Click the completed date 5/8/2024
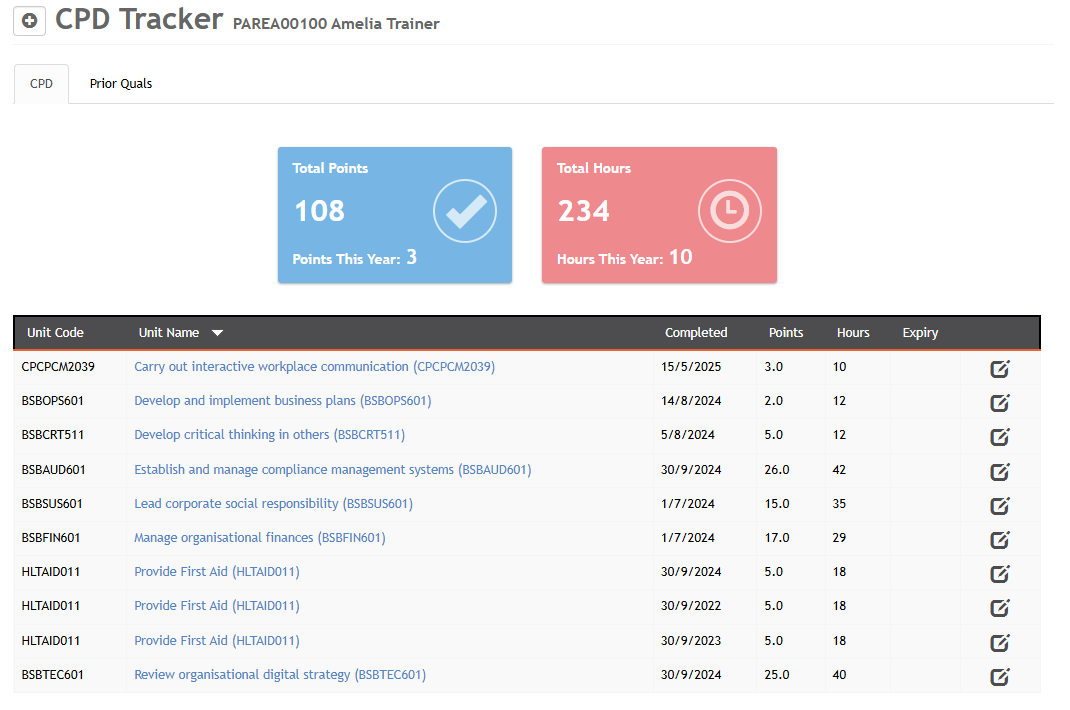The image size is (1070, 710). [687, 435]
